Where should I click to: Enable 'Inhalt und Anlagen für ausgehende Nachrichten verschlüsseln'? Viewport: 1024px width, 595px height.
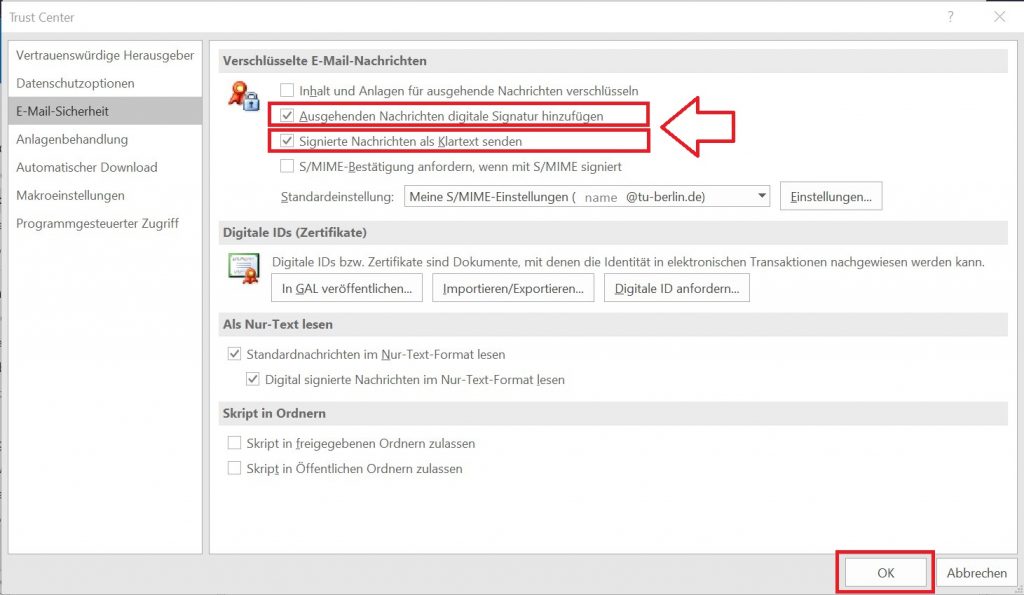click(x=287, y=90)
